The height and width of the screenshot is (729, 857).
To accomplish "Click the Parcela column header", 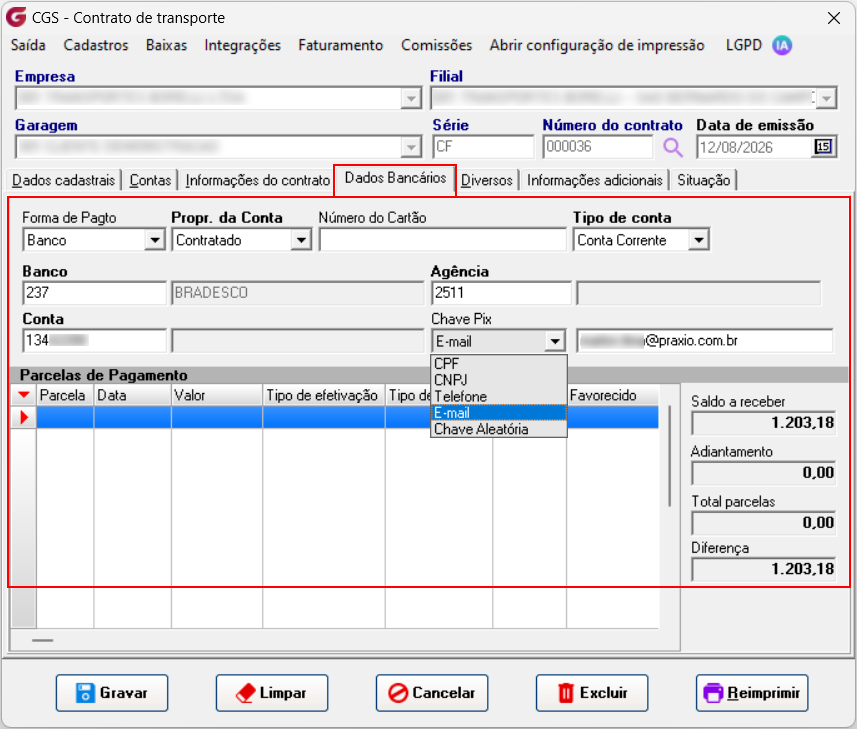I will coord(65,395).
